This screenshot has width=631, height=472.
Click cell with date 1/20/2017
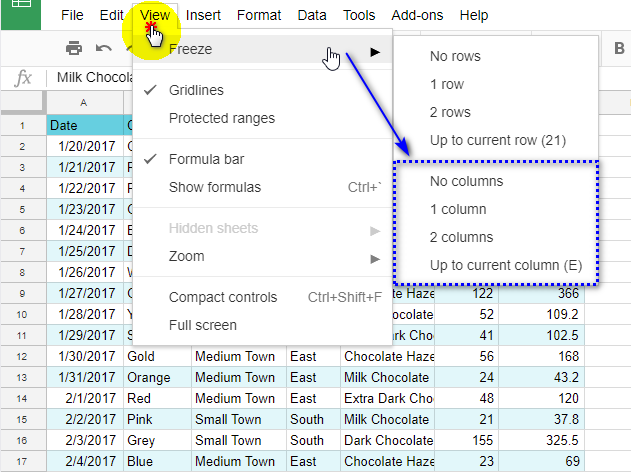coord(85,146)
